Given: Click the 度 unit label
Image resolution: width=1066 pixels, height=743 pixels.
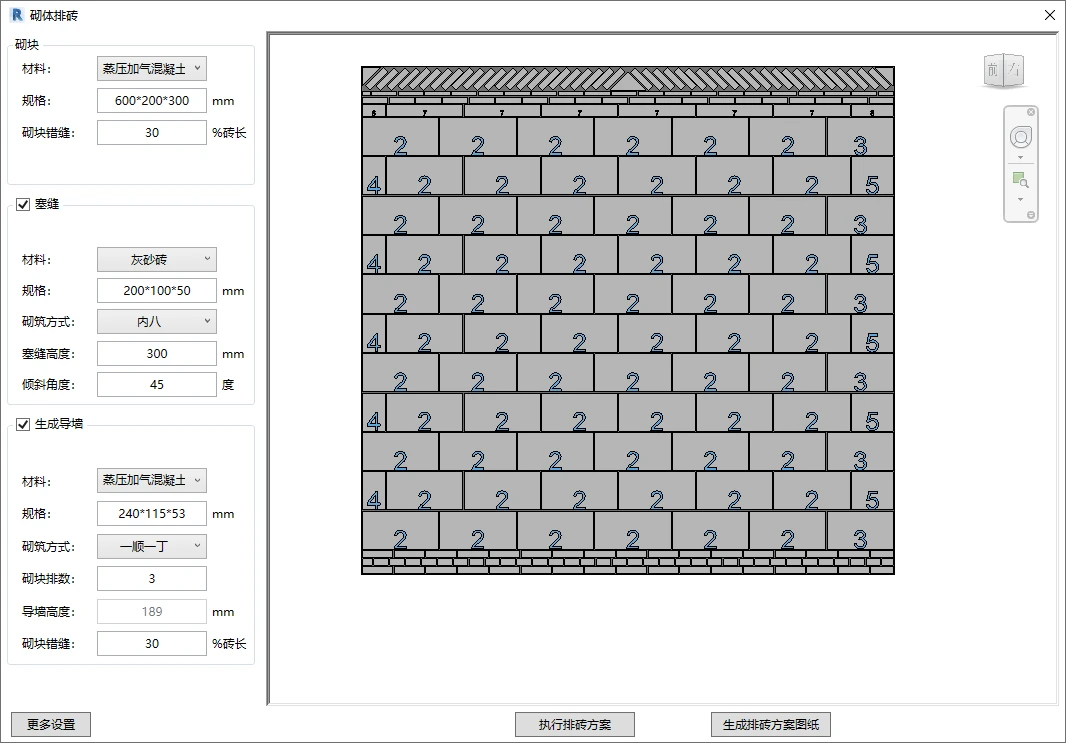Looking at the screenshot, I should point(228,385).
